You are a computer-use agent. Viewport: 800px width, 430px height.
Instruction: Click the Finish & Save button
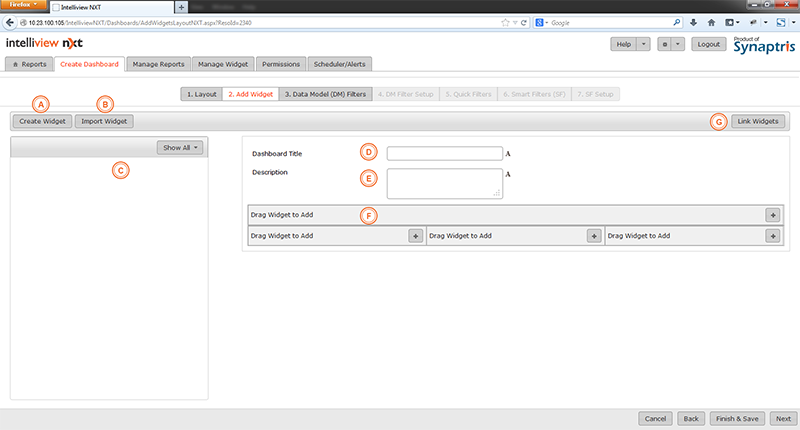click(x=738, y=419)
